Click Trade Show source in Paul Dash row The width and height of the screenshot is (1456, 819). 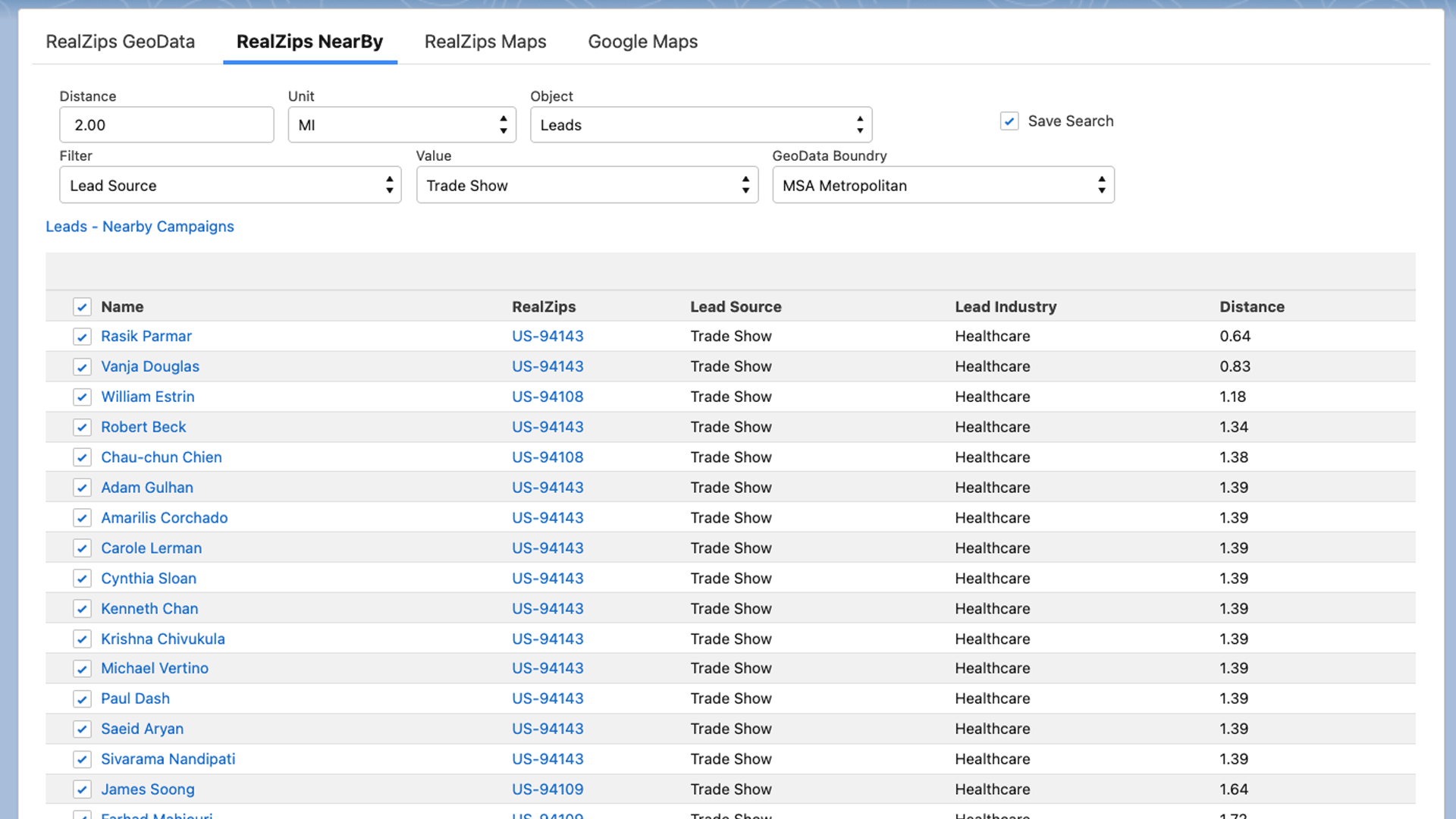click(x=731, y=698)
